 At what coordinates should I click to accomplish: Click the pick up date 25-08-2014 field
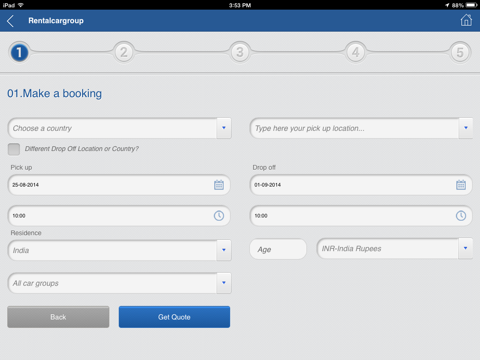click(119, 185)
